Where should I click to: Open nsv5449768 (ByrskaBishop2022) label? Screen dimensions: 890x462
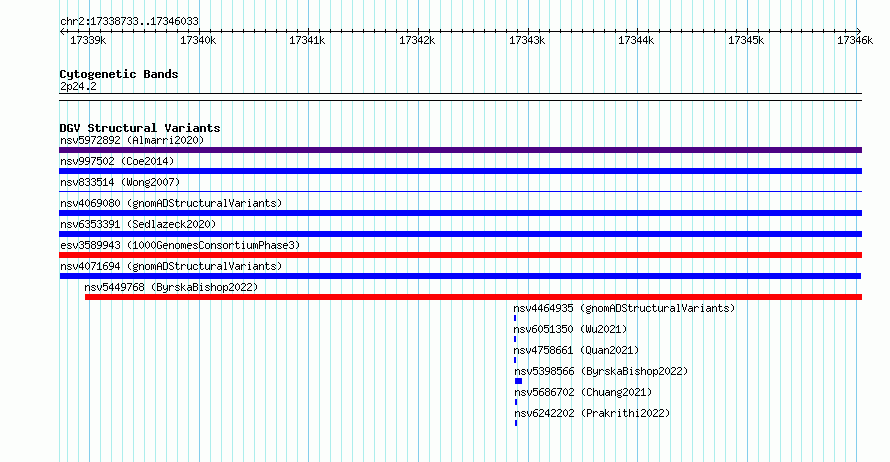pos(171,287)
